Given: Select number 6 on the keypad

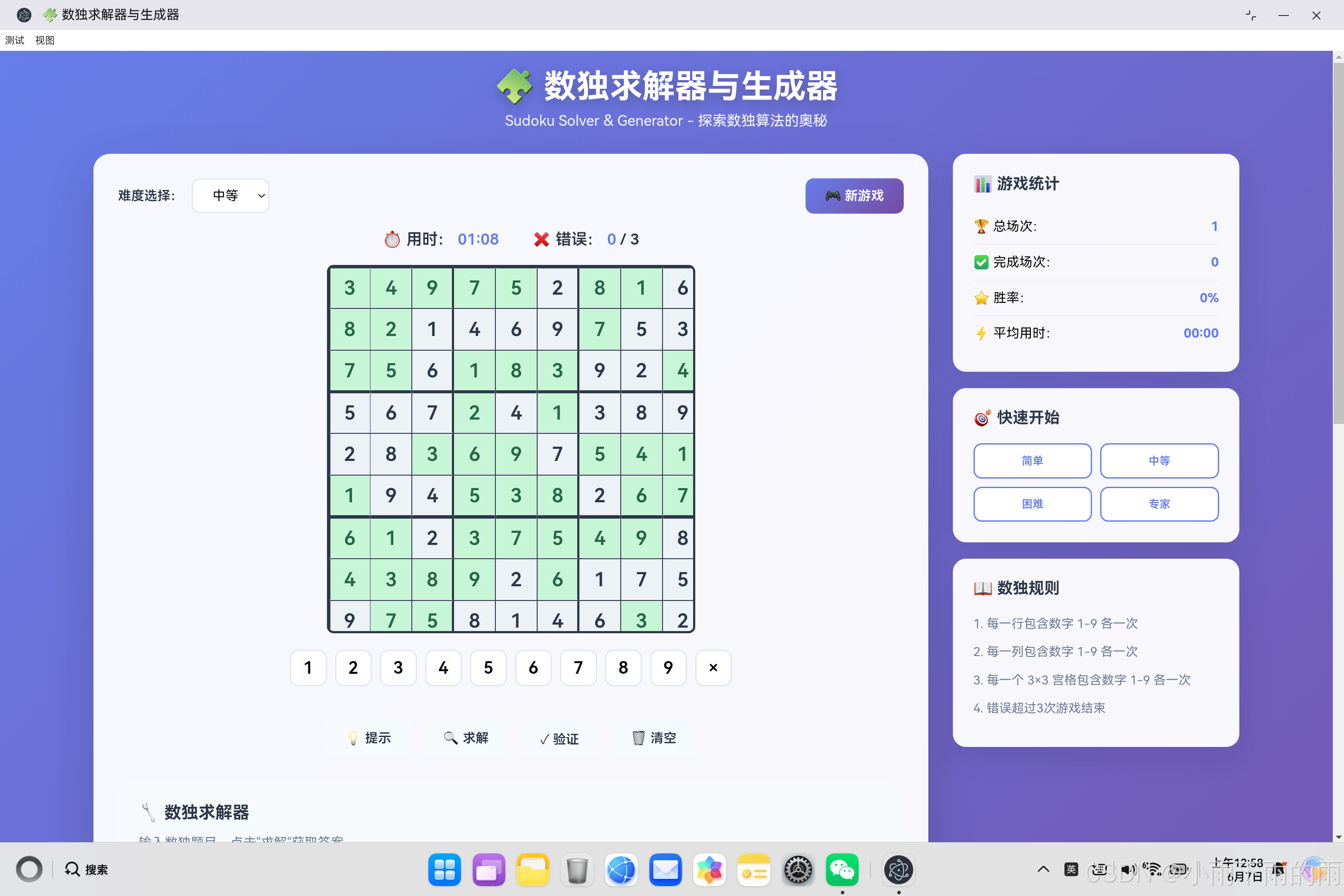Looking at the screenshot, I should pos(533,667).
